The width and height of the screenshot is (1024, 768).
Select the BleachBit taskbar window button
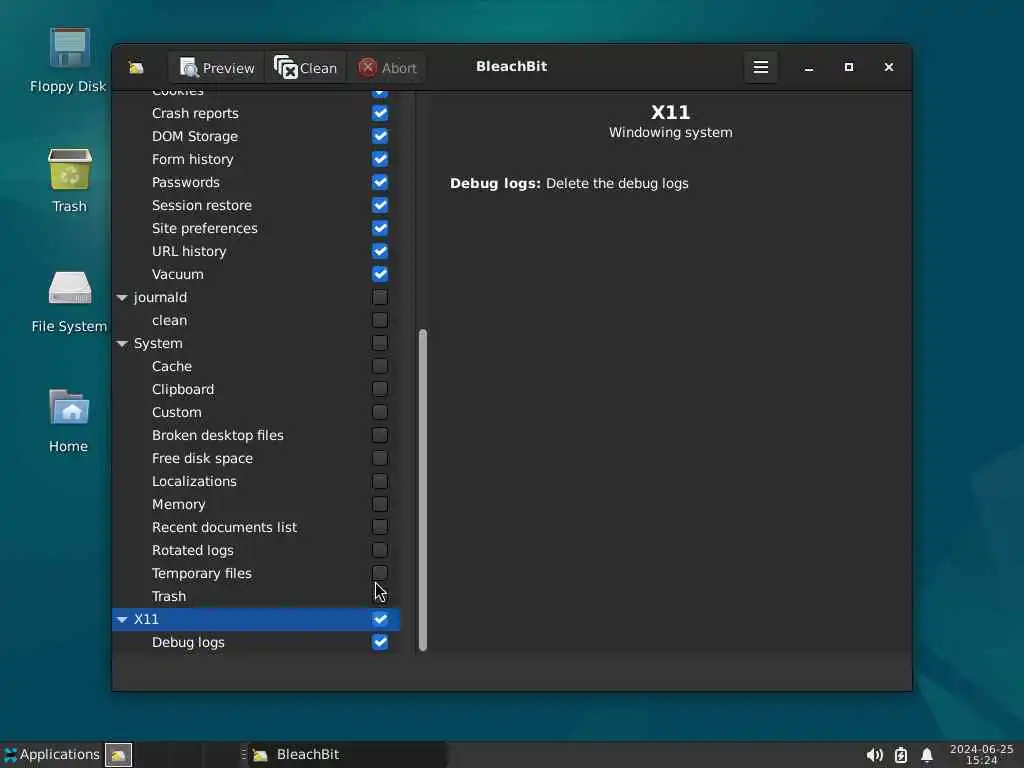coord(346,754)
